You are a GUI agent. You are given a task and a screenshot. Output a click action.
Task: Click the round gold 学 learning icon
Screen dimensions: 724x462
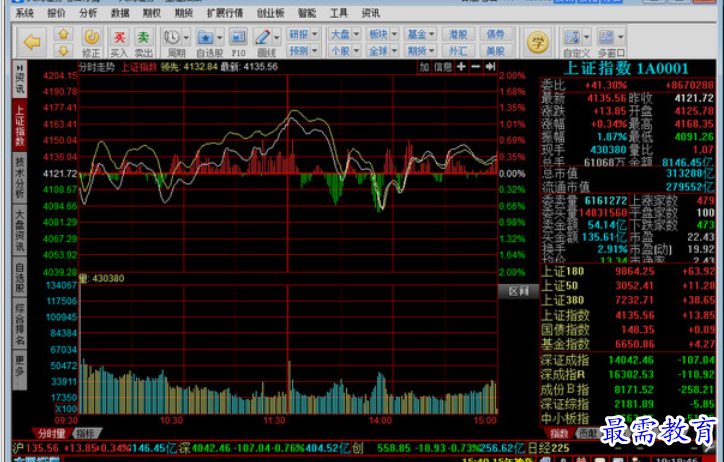click(537, 42)
